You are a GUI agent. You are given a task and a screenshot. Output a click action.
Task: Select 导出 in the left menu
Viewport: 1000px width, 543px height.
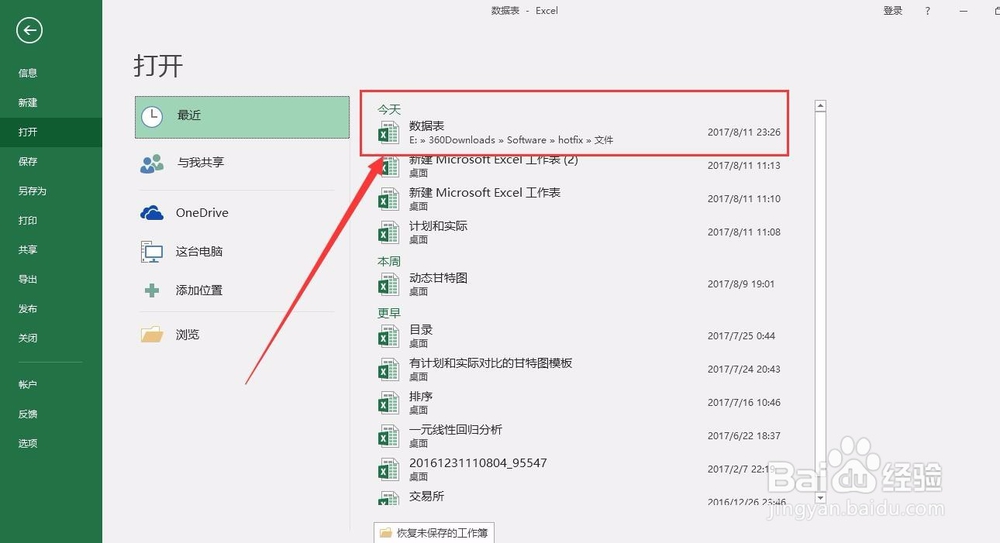tap(28, 279)
